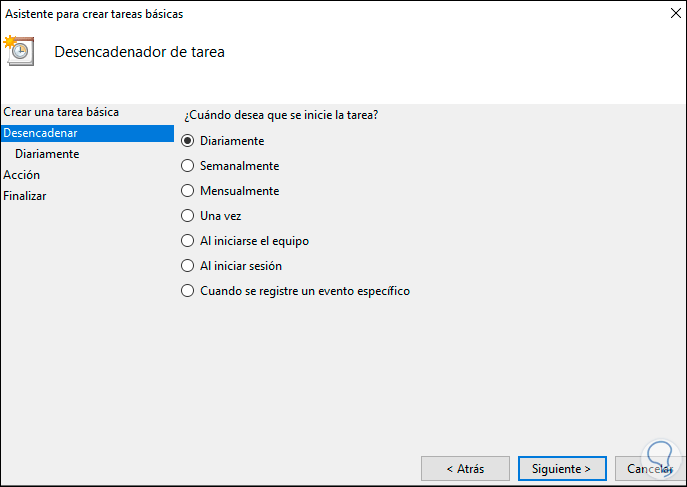Open the Finalizar step in sidebar
The height and width of the screenshot is (487, 687).
click(x=25, y=196)
